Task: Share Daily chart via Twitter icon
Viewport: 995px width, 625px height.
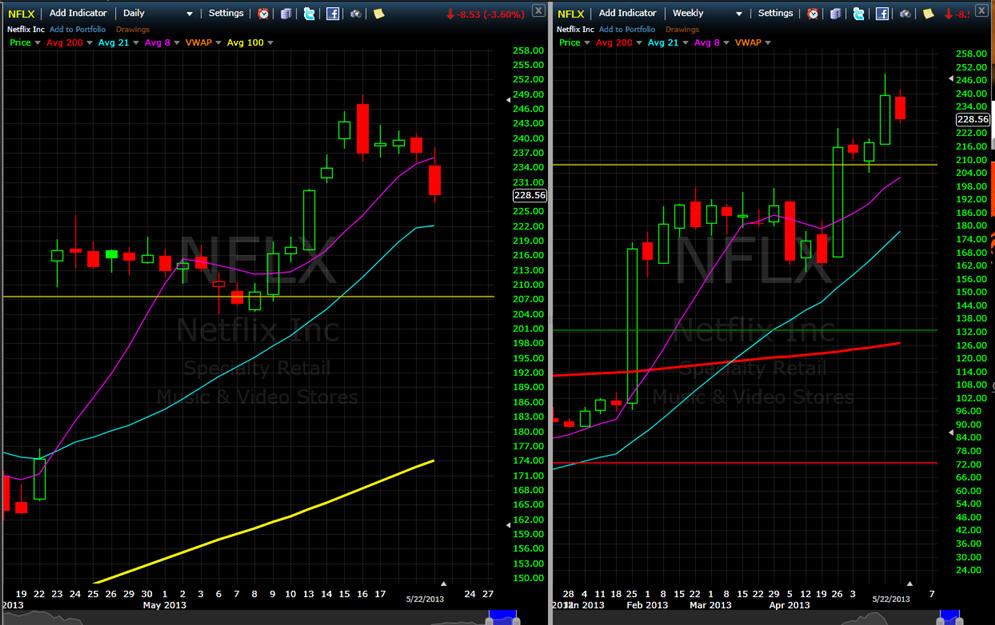Action: pyautogui.click(x=309, y=13)
